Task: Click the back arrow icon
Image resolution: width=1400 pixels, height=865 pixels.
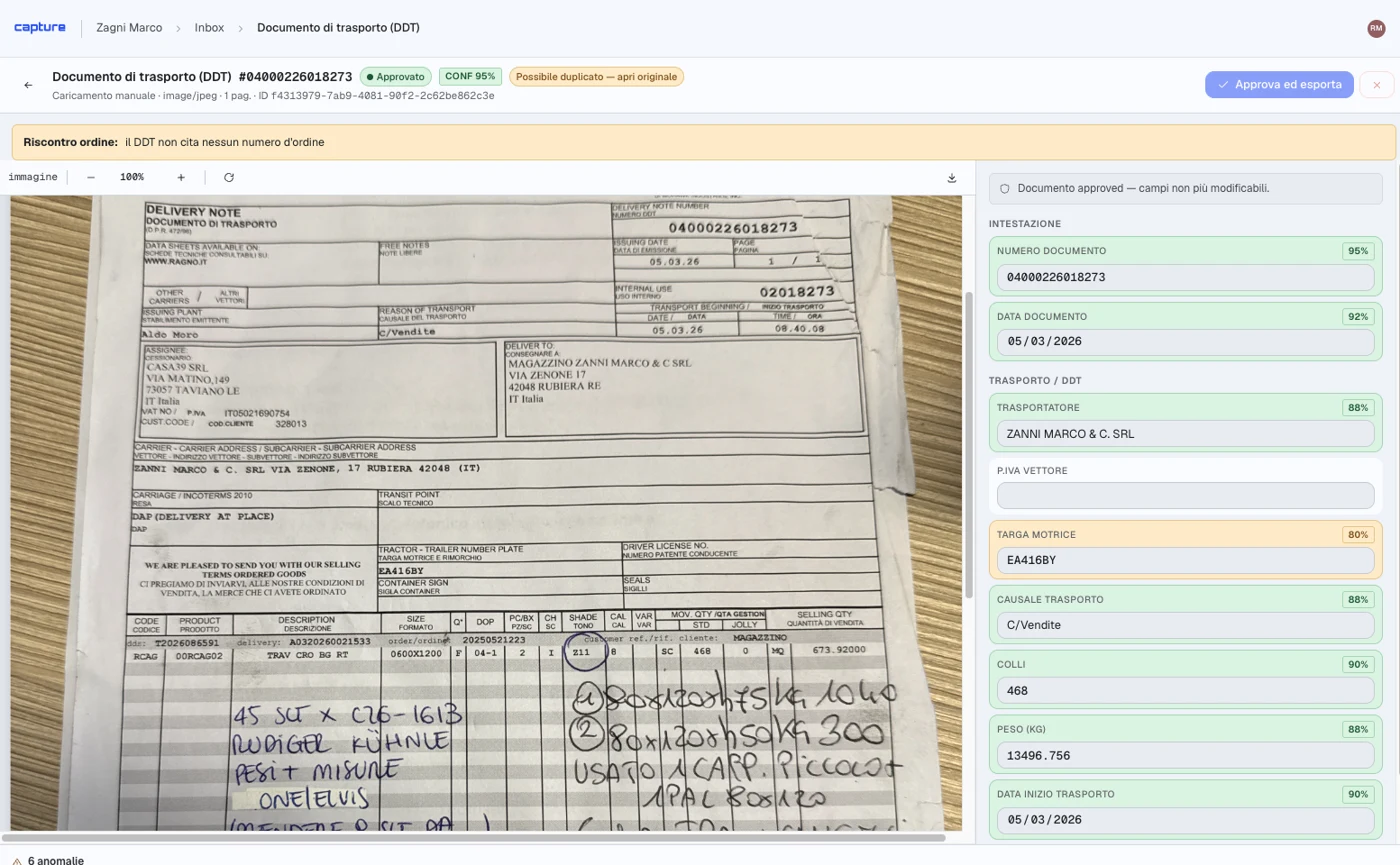Action: (29, 86)
